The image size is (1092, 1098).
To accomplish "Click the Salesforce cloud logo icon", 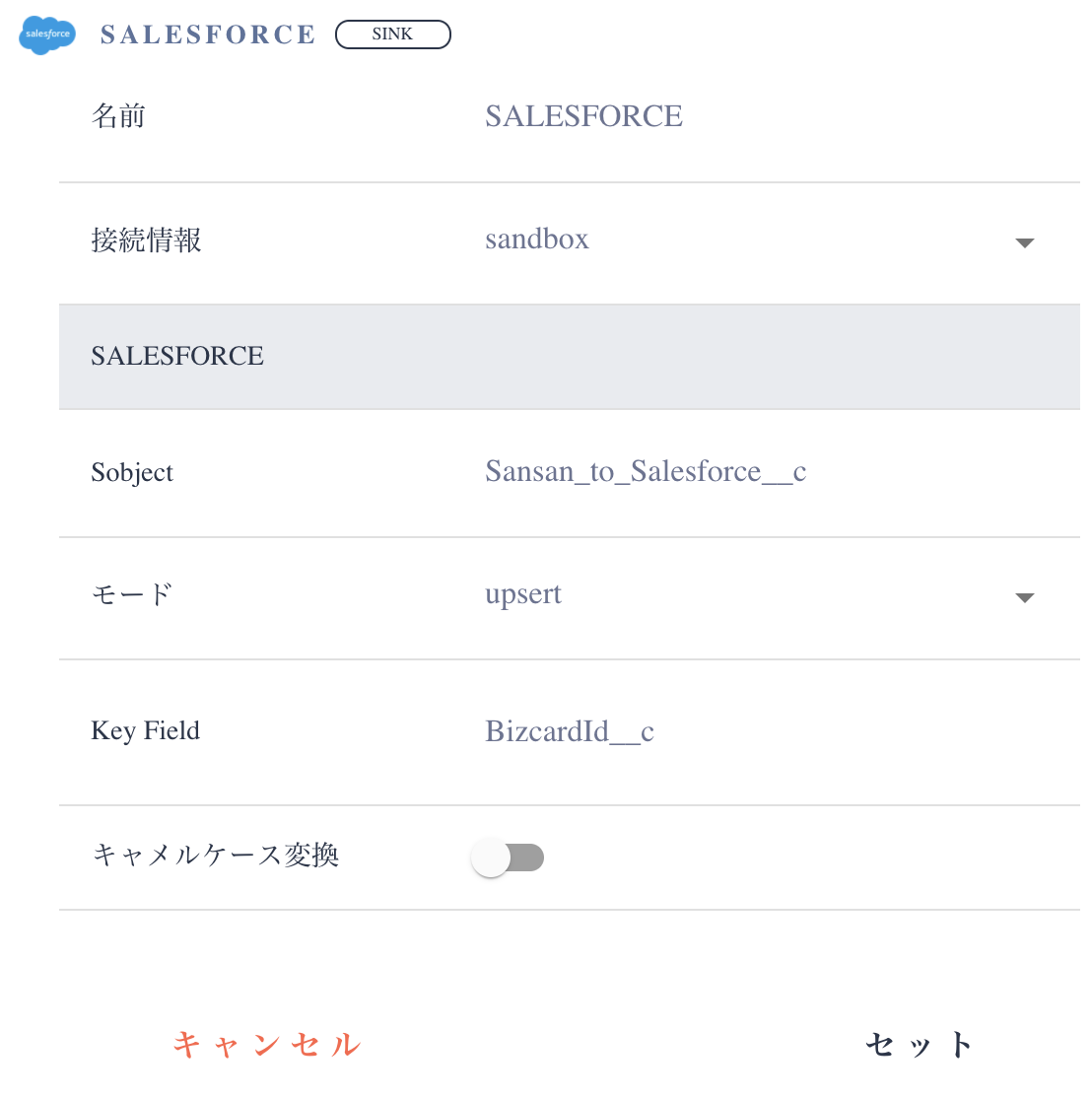I will coord(47,34).
